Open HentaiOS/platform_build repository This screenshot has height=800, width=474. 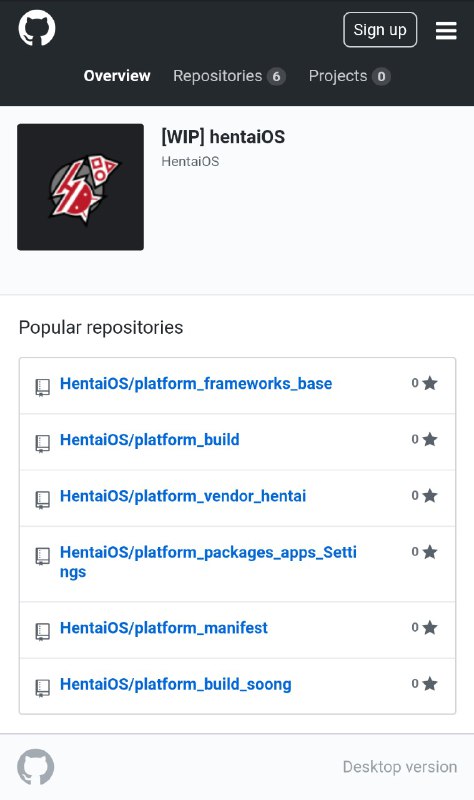(149, 439)
